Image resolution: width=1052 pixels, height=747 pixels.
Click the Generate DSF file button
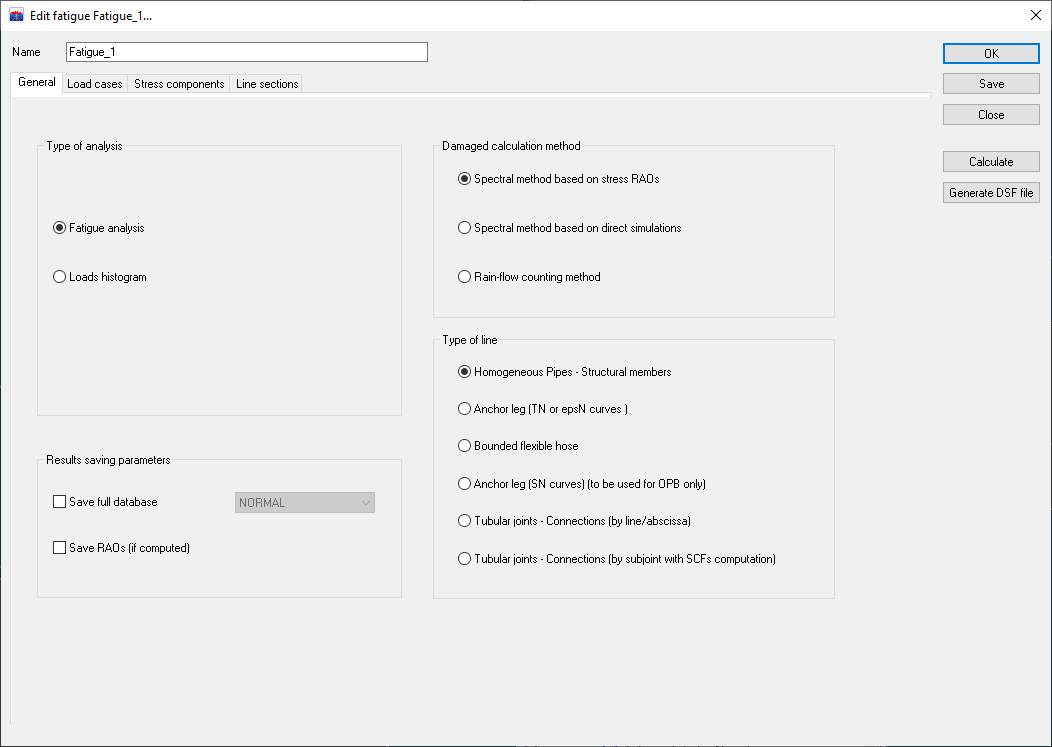(x=991, y=193)
